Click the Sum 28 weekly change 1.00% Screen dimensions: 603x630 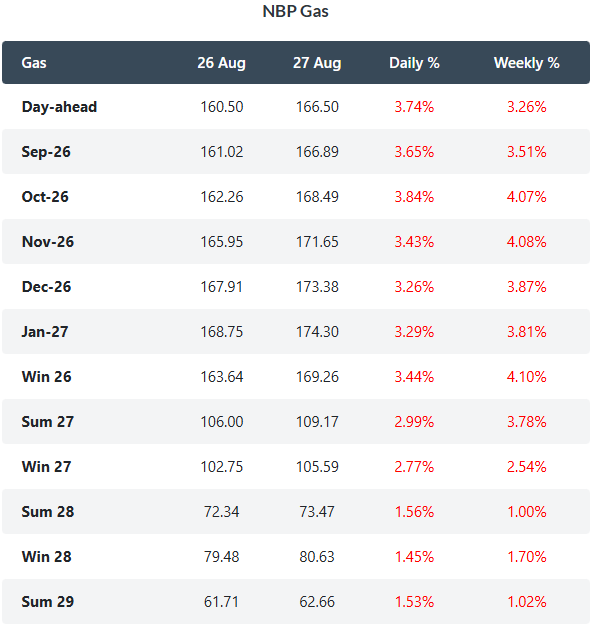click(x=527, y=512)
